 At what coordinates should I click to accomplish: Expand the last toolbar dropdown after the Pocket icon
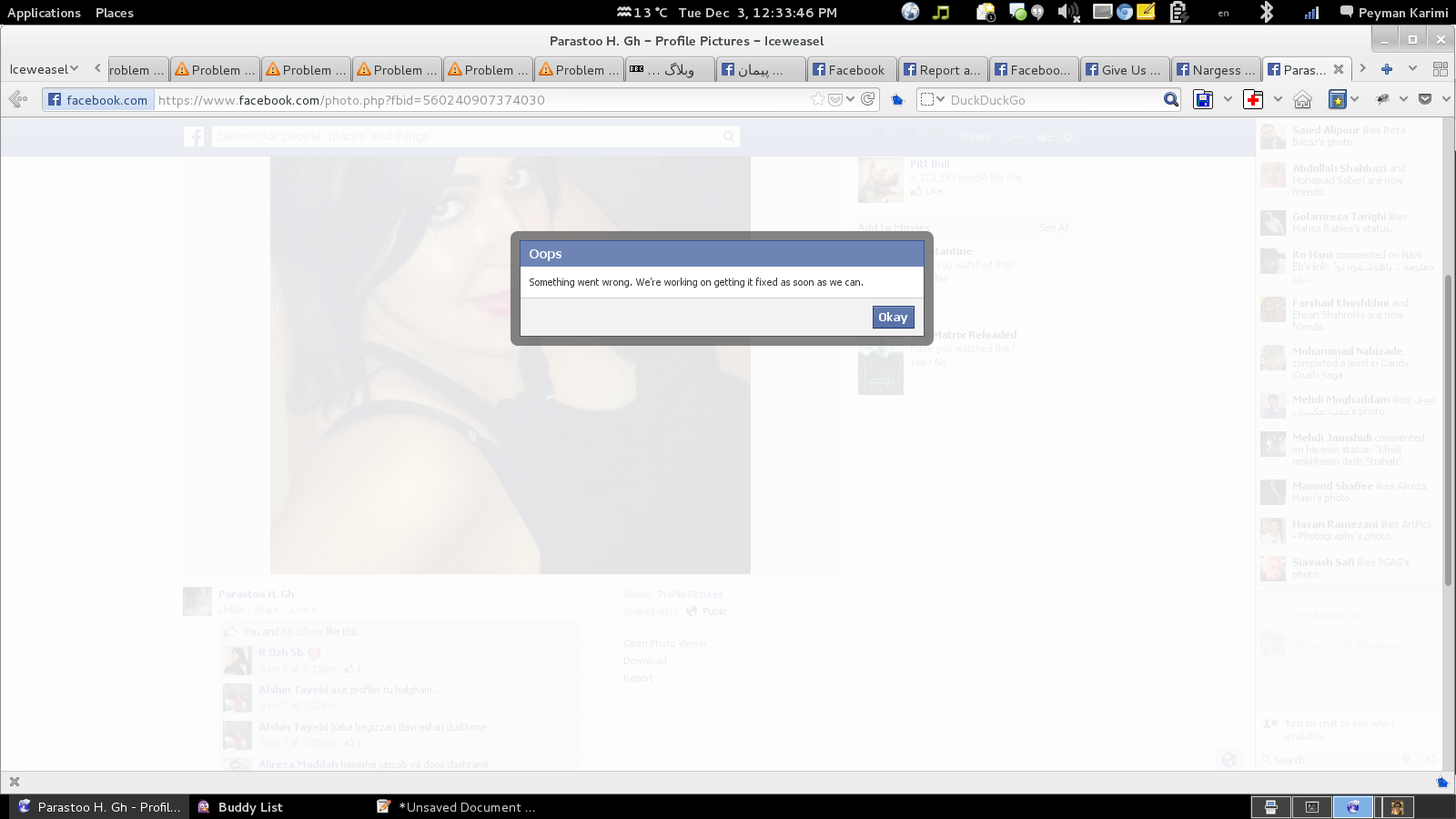point(1446,99)
